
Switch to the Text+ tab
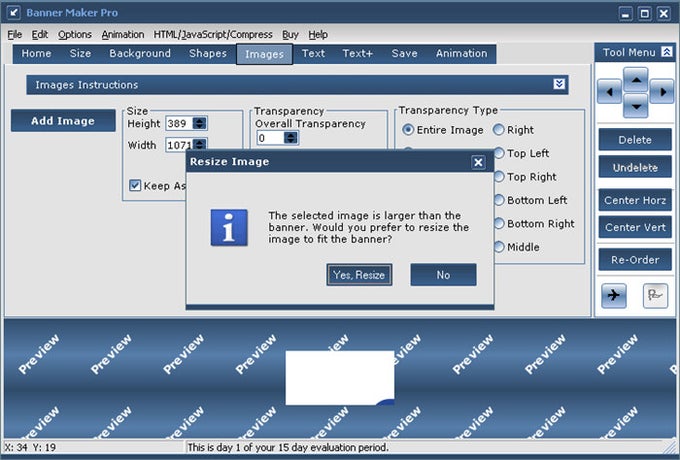coord(357,53)
